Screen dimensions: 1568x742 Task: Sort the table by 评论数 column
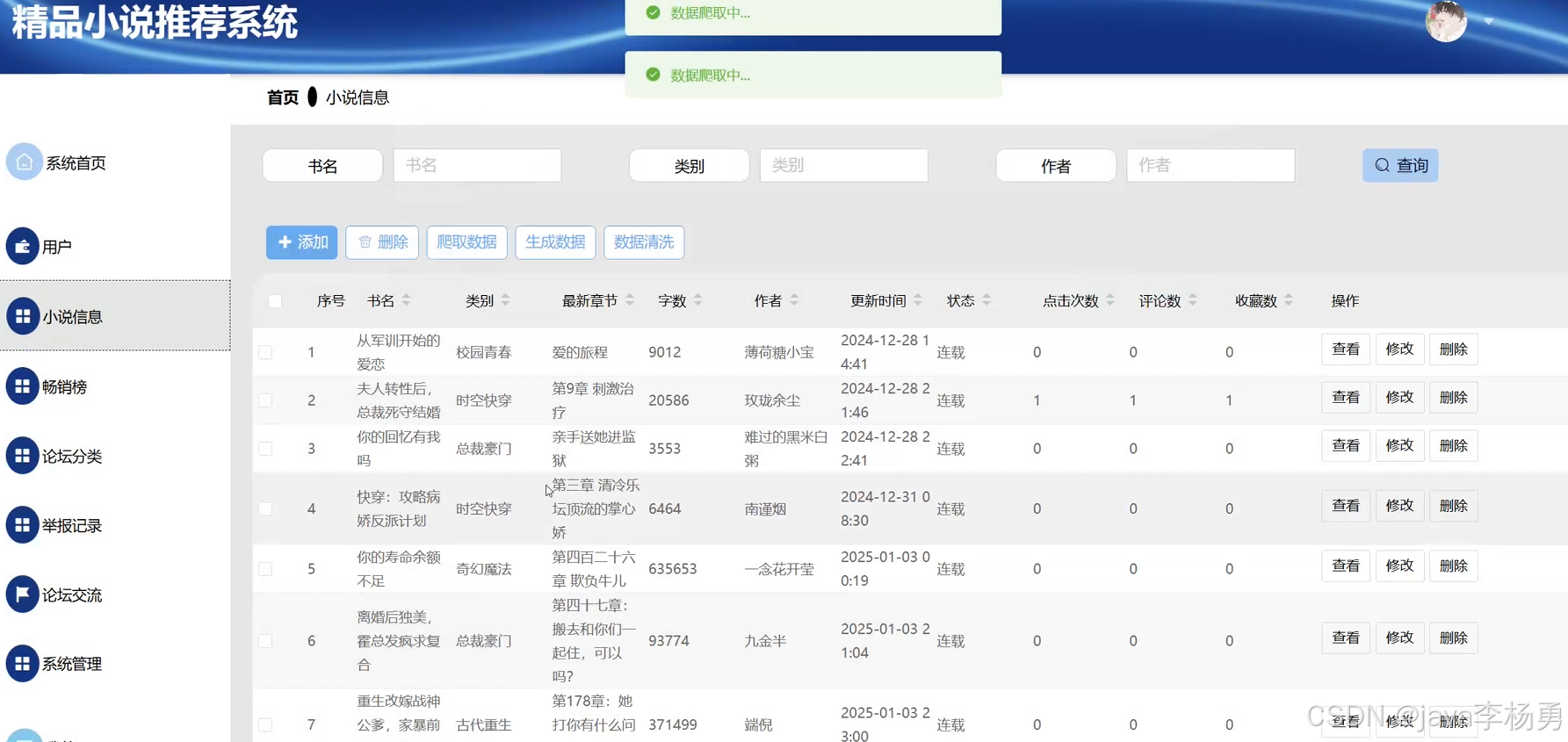pyautogui.click(x=1192, y=300)
